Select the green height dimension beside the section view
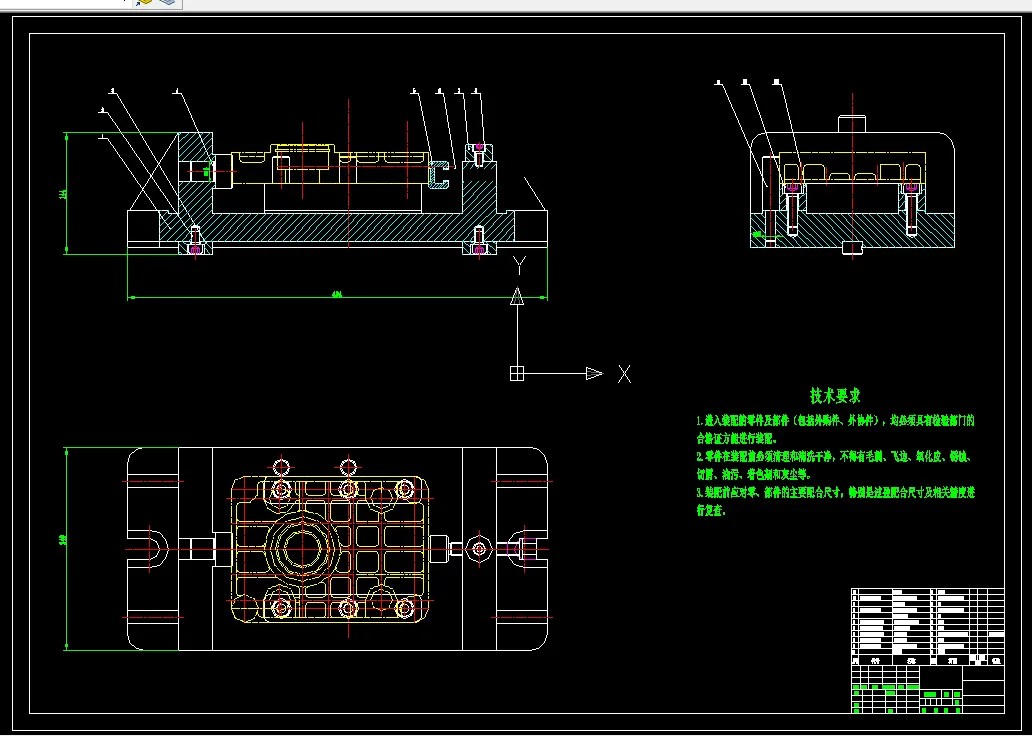1032x736 pixels. (x=66, y=193)
